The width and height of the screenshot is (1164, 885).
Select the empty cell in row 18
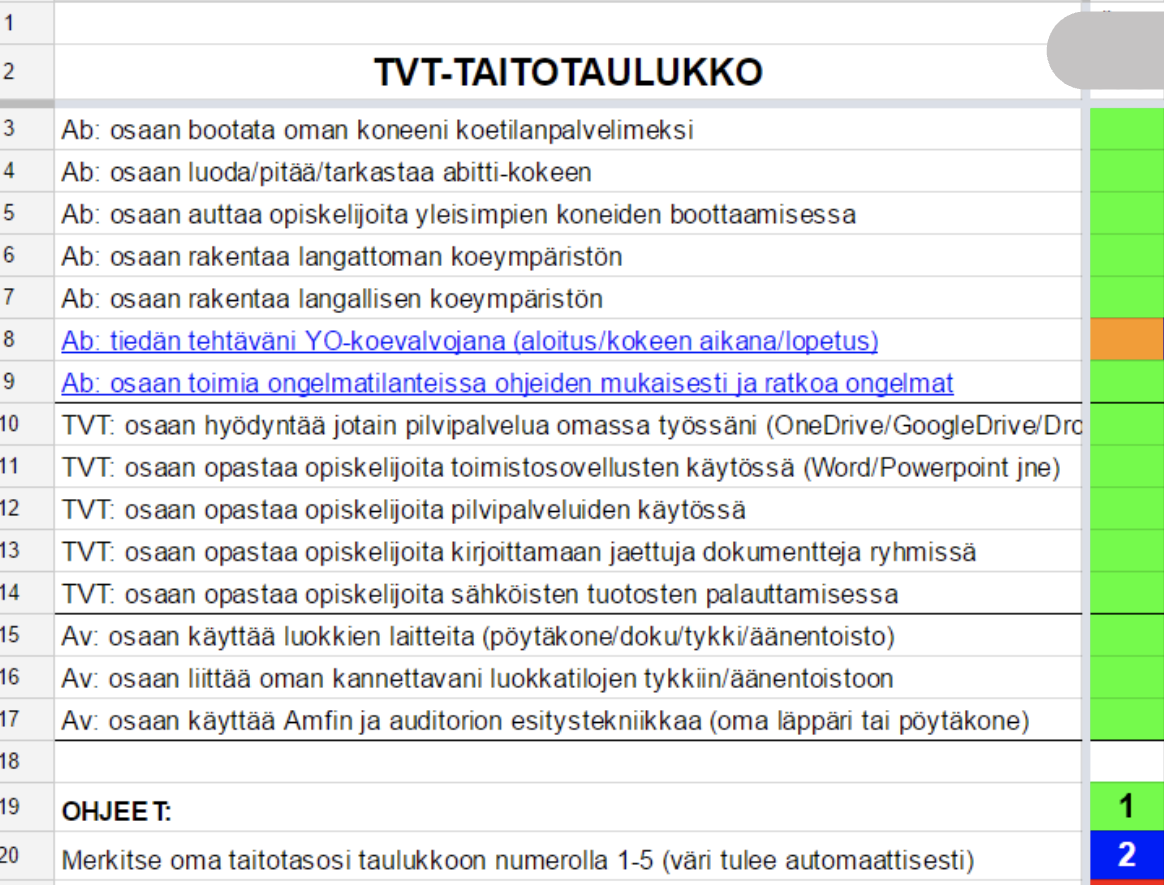click(1127, 762)
